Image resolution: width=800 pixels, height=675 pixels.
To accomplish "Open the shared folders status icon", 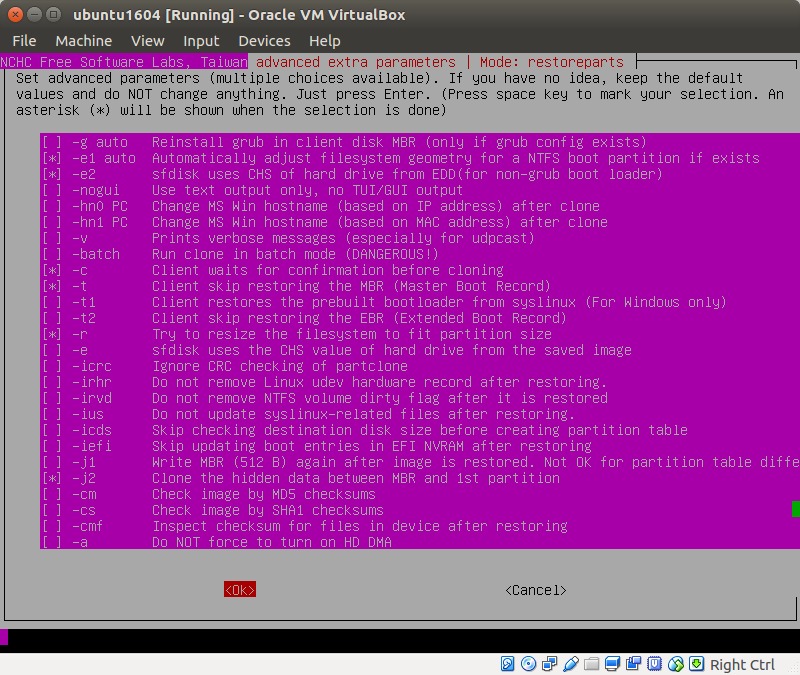I will (x=592, y=664).
